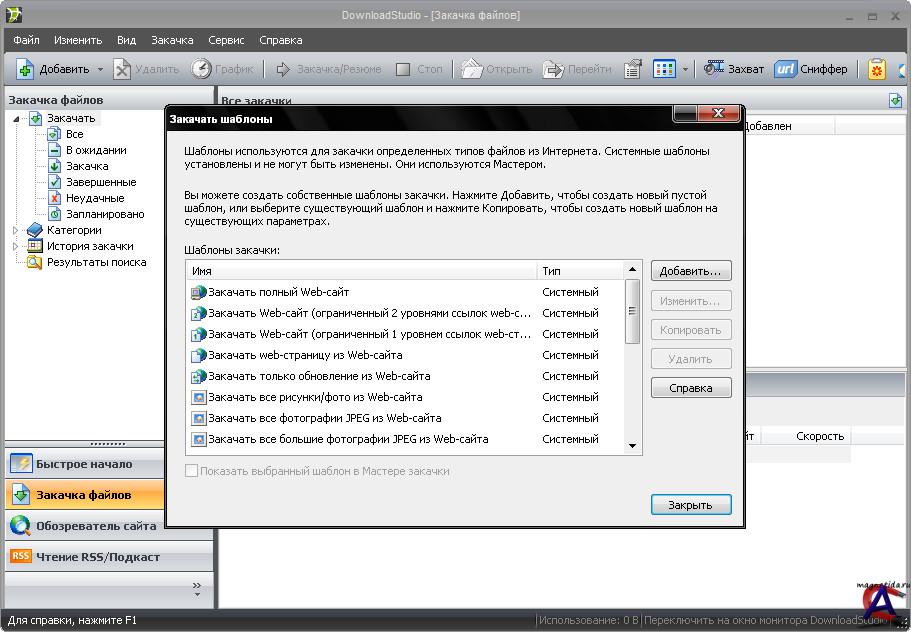Switch to Закачка файлов panel
This screenshot has width=911, height=632.
coord(85,495)
